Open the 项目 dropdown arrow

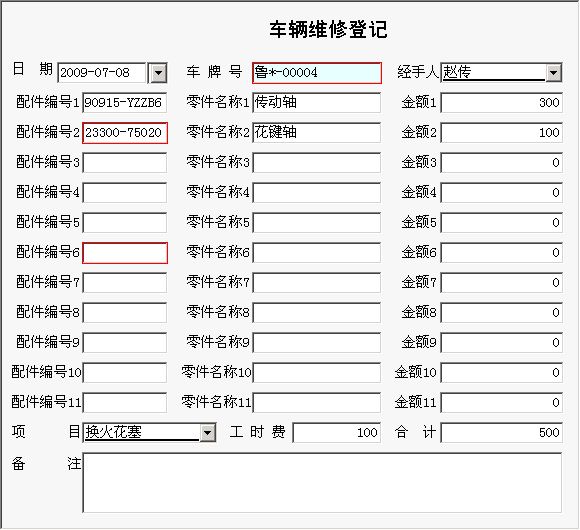[208, 432]
